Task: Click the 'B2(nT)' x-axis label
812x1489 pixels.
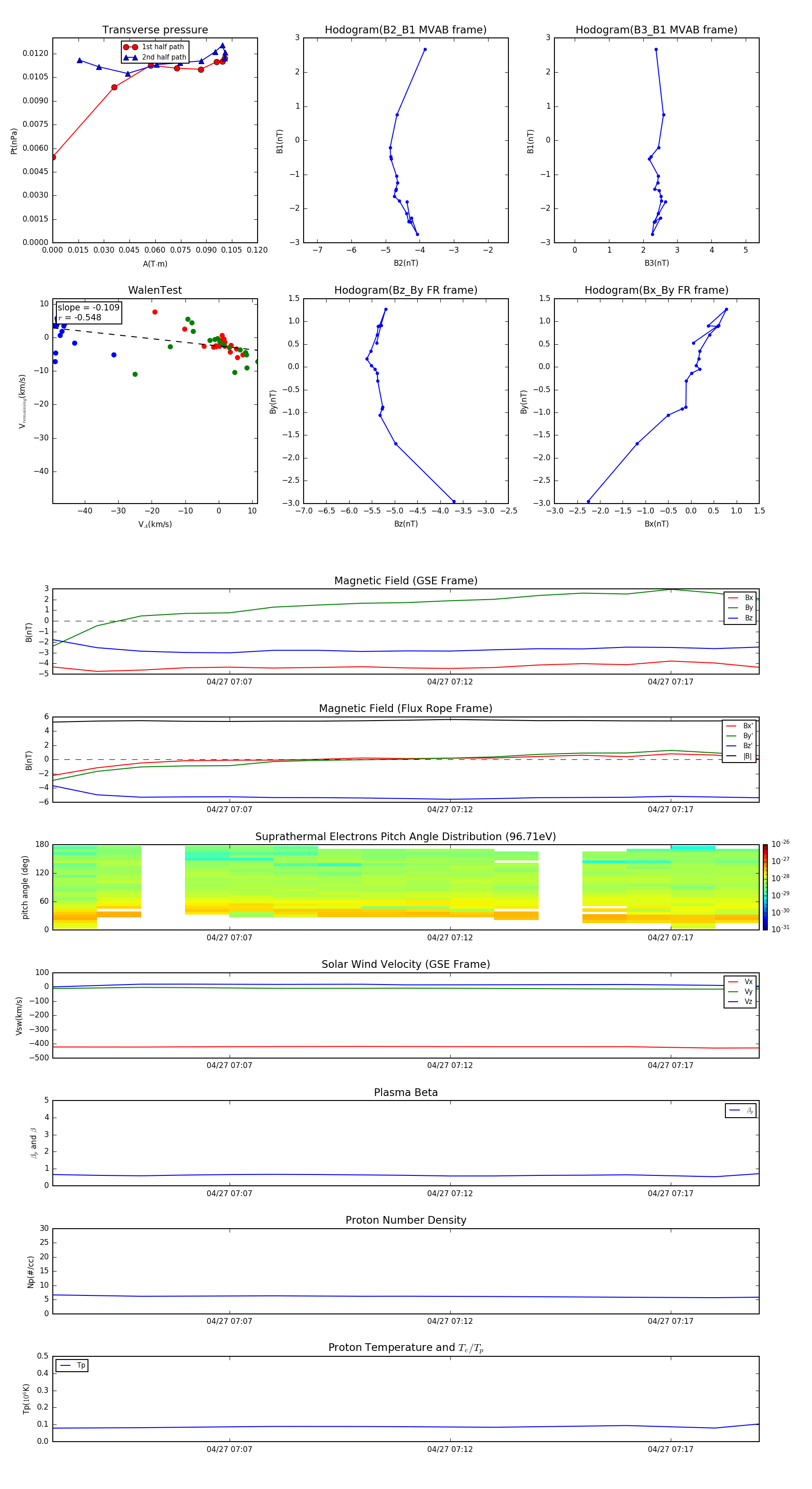Action: pos(406,263)
